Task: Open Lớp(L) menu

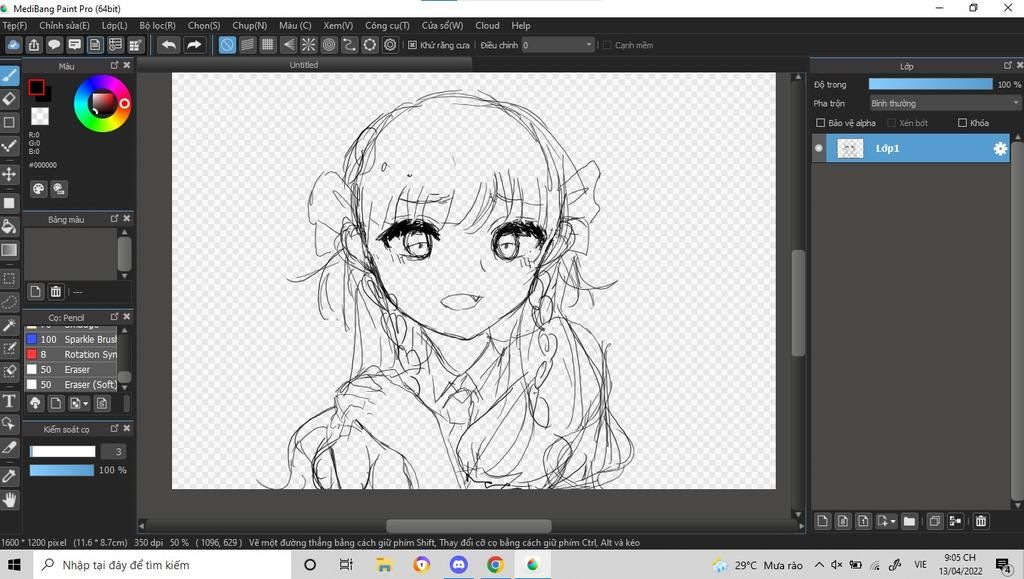Action: [x=114, y=25]
